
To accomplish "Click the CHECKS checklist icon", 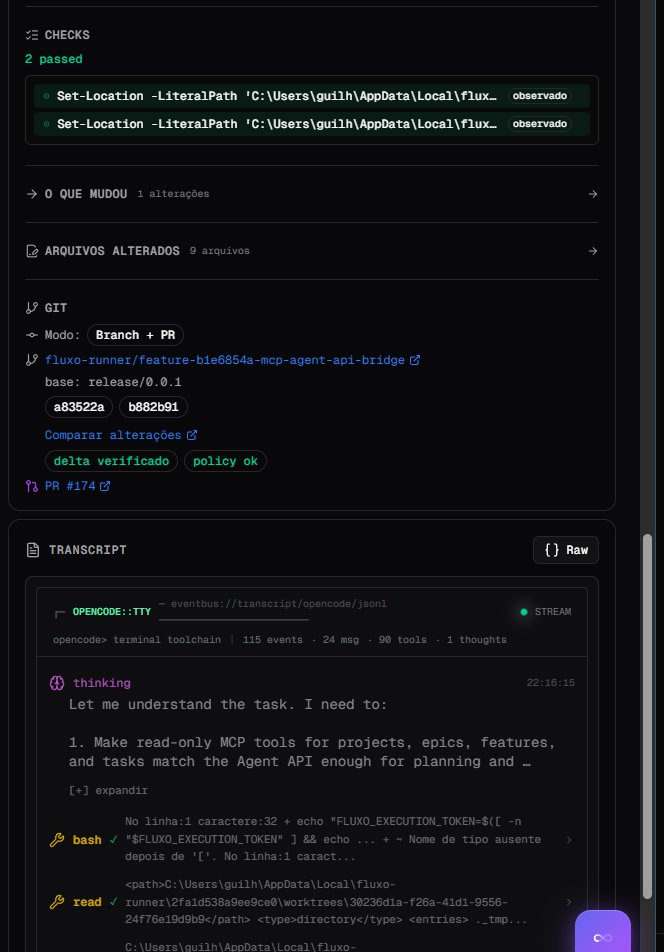I will tap(32, 35).
